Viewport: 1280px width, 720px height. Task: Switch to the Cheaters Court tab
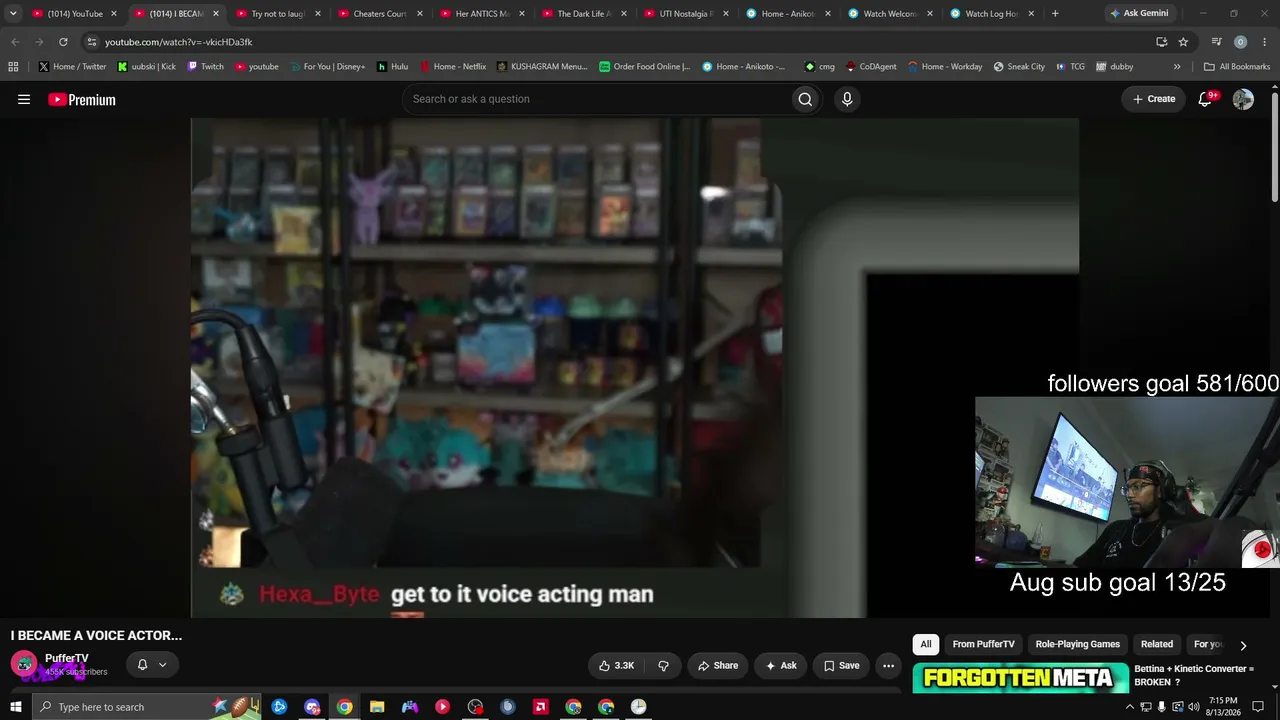(x=381, y=14)
